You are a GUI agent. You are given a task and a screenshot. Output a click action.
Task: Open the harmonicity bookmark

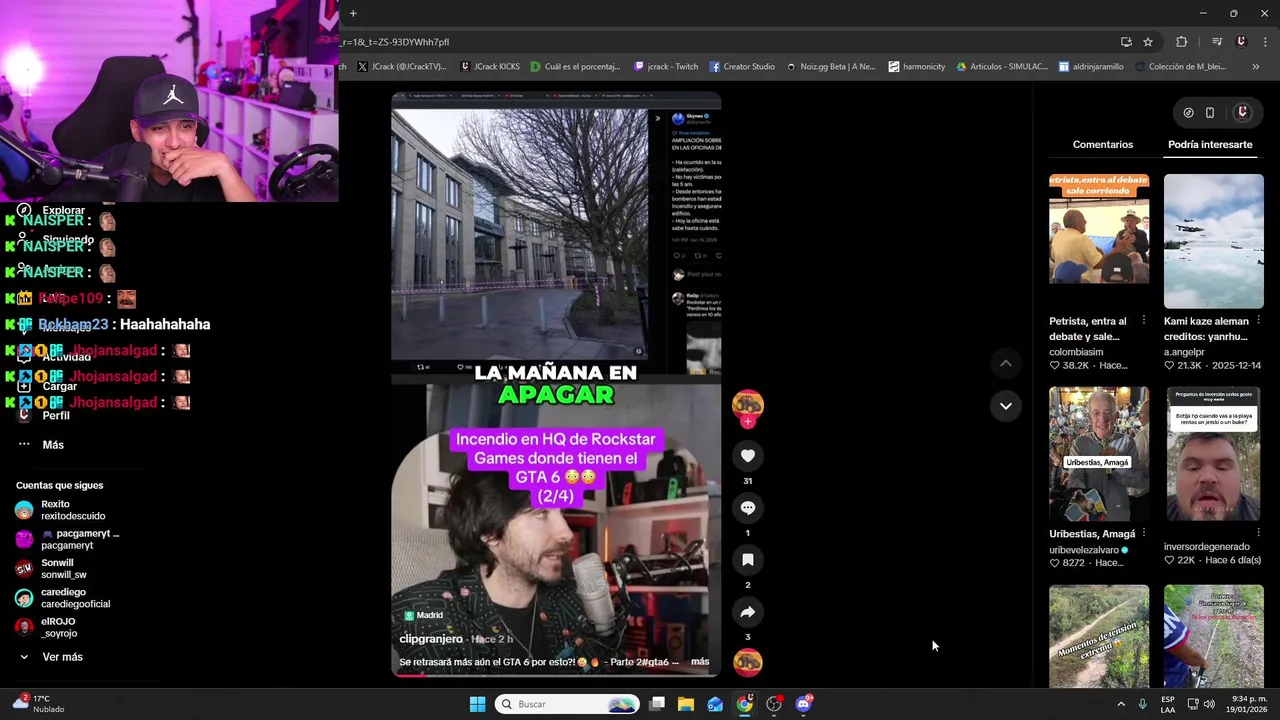916,67
